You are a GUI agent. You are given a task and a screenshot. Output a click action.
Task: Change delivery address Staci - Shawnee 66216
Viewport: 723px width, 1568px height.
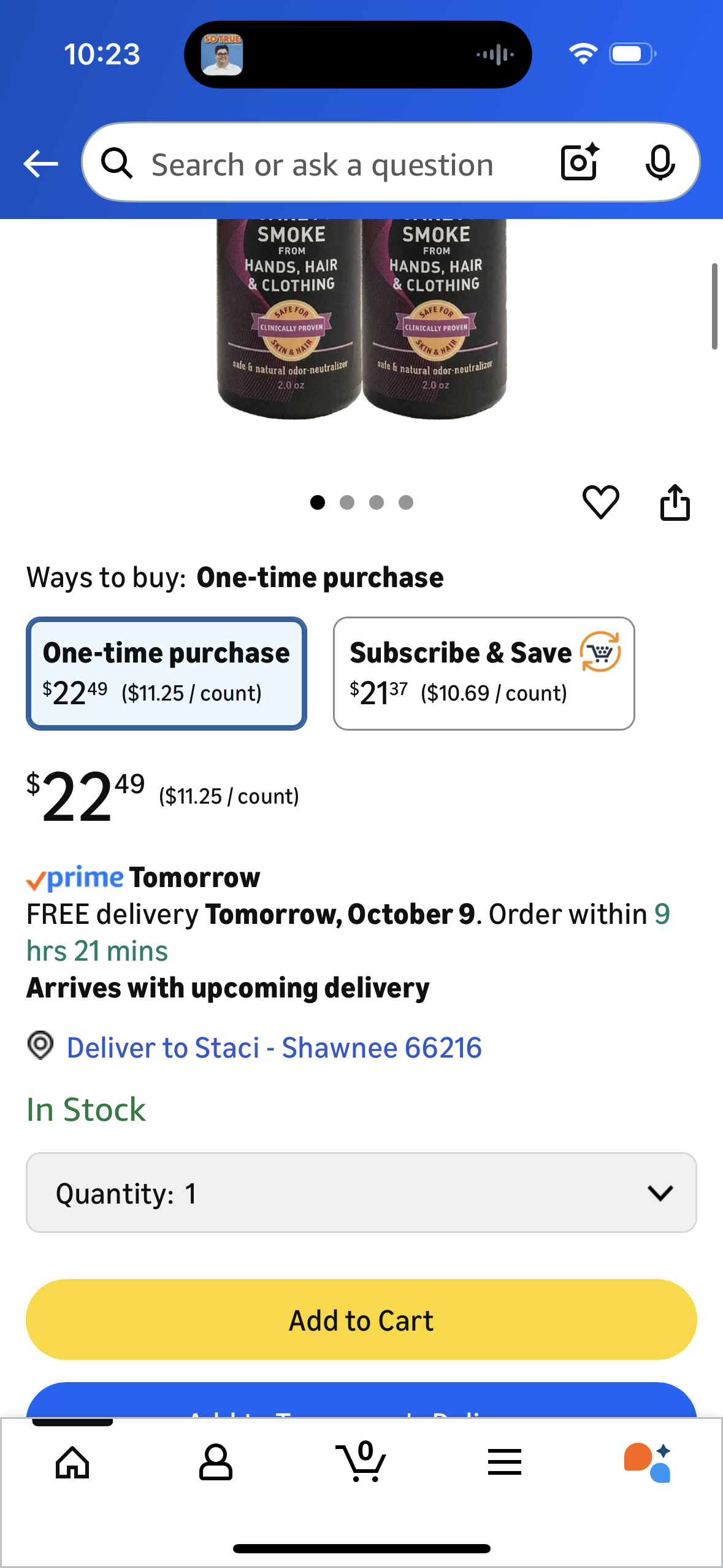(x=274, y=1047)
